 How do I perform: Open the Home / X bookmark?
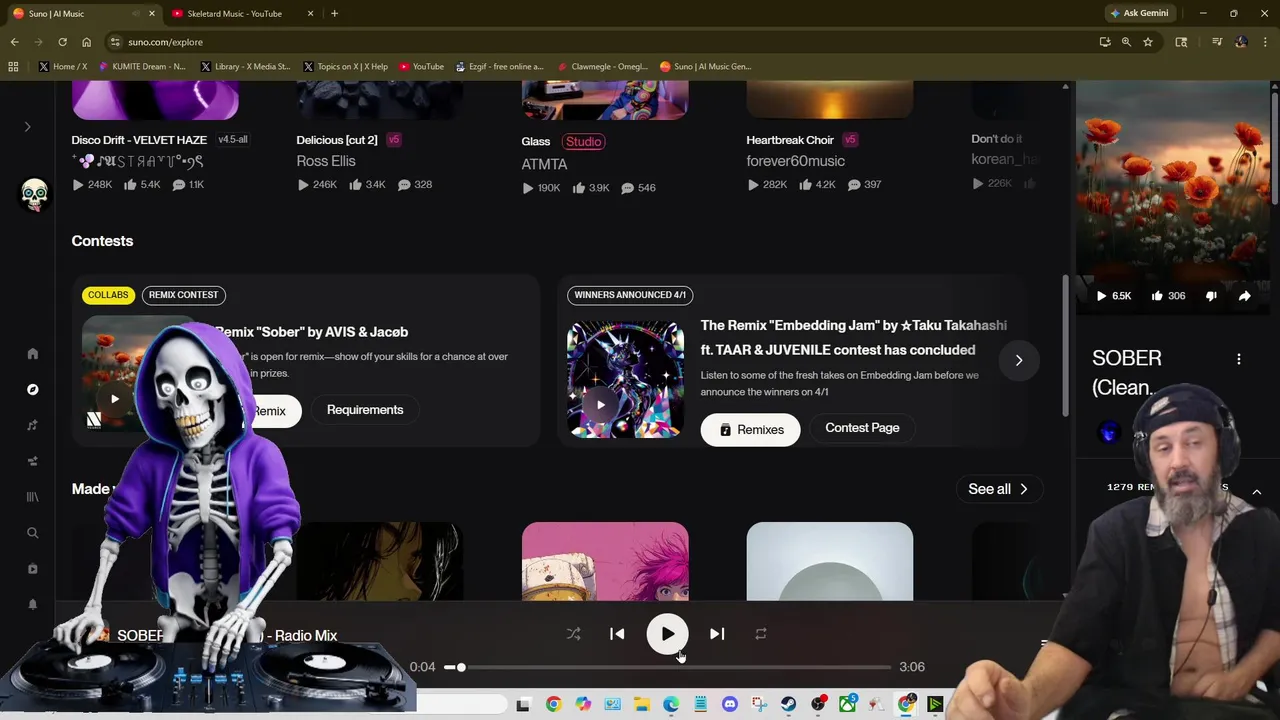[x=63, y=67]
